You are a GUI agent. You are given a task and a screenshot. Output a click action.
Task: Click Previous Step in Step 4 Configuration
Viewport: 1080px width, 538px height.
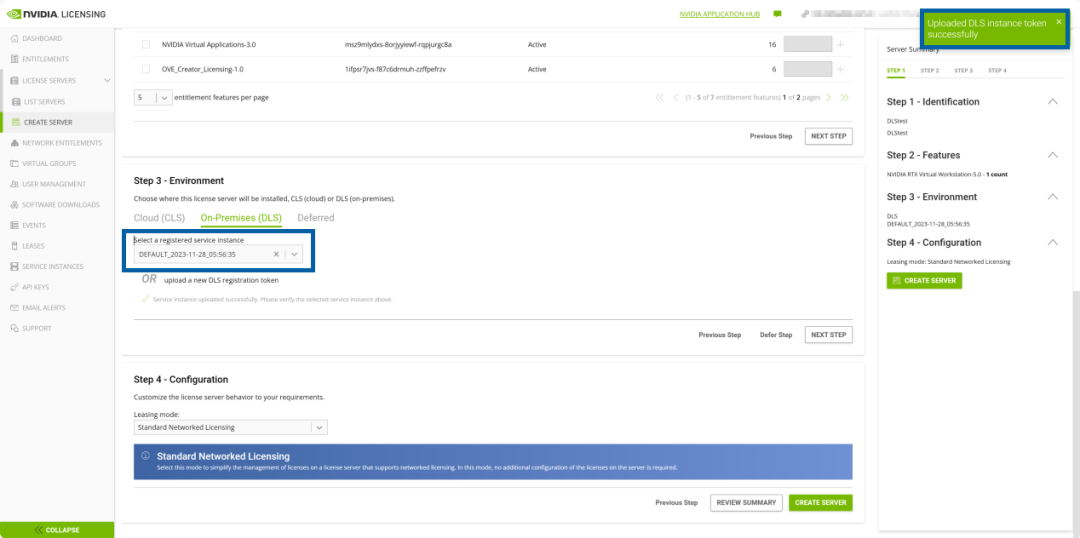point(676,503)
